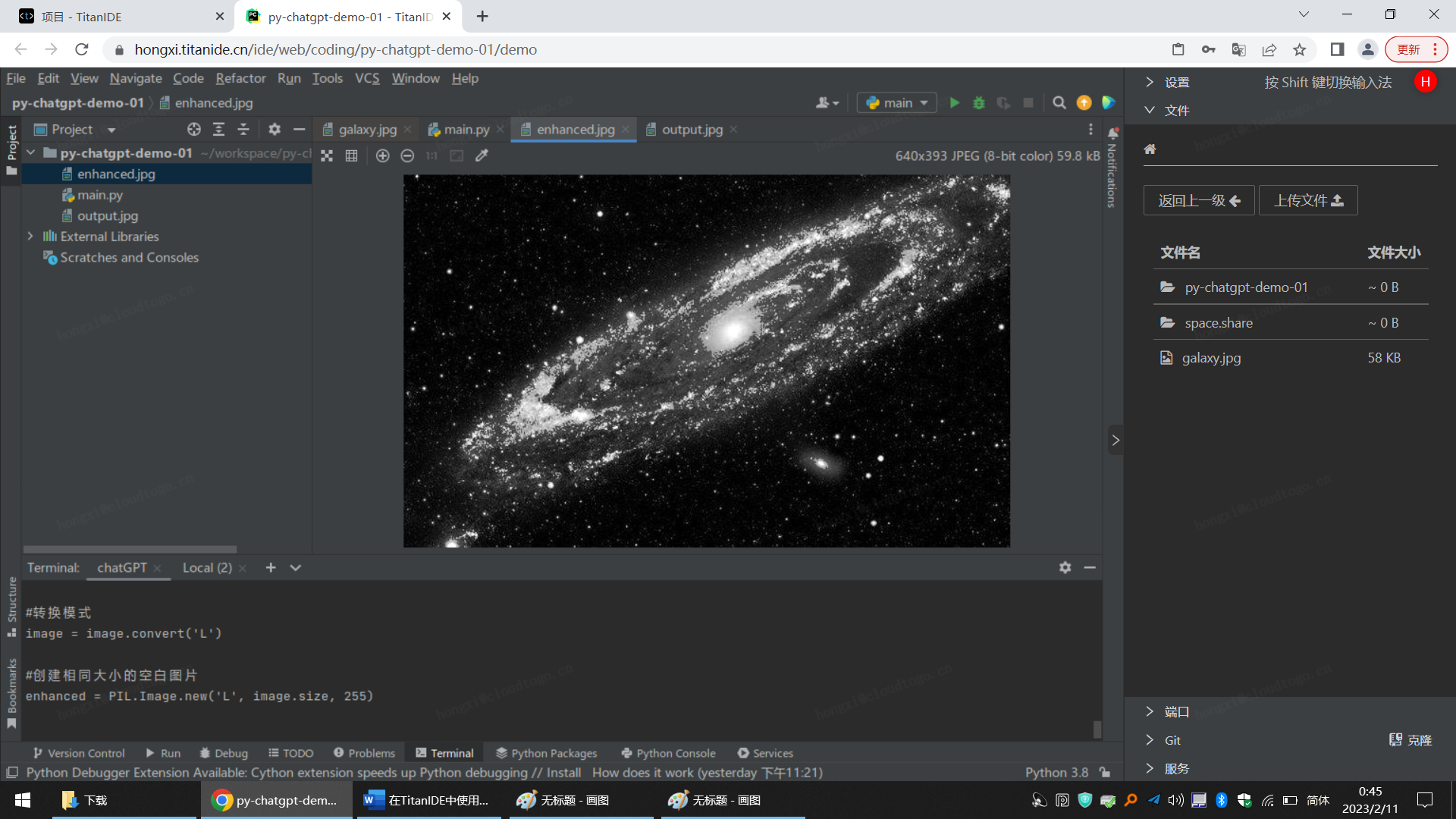Expand the External Libraries tree item
This screenshot has width=1456, height=819.
[x=30, y=236]
